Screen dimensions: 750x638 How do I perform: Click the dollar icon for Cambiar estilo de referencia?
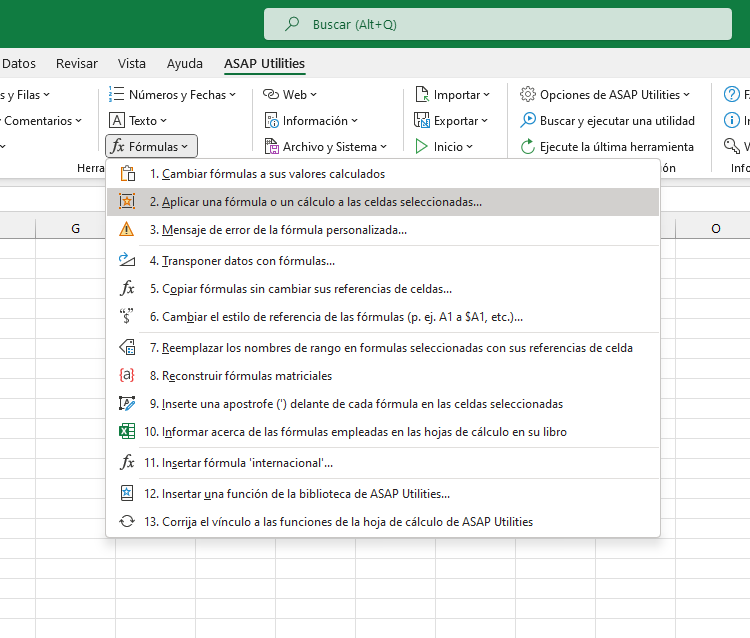click(126, 316)
